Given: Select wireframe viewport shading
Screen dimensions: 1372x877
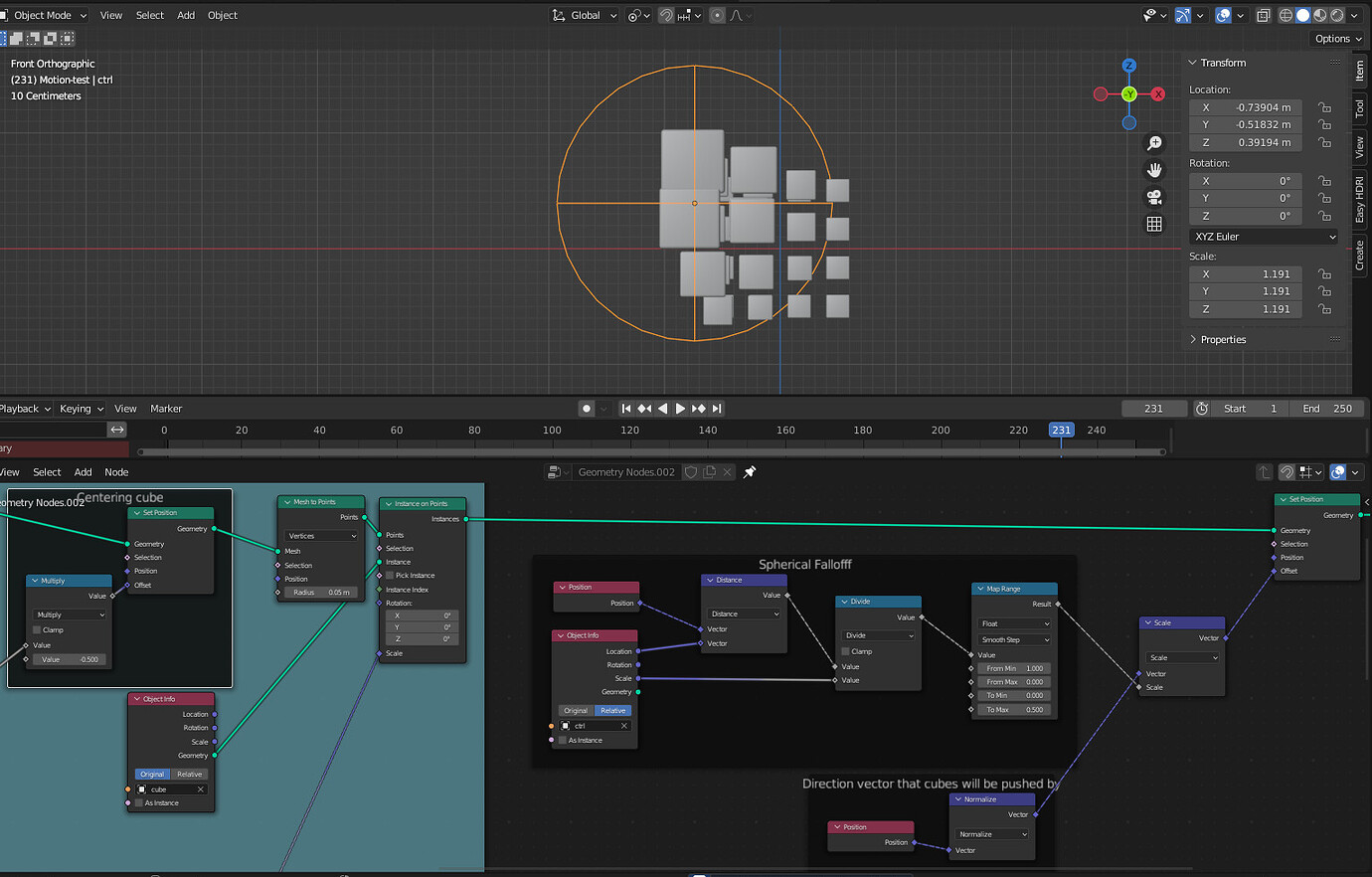Looking at the screenshot, I should [x=1286, y=15].
